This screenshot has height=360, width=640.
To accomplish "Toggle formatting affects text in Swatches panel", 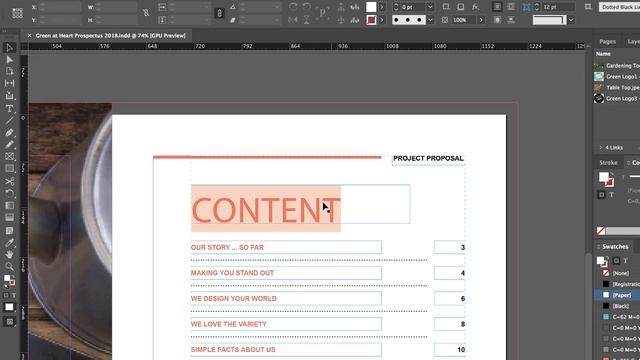I will [625, 260].
